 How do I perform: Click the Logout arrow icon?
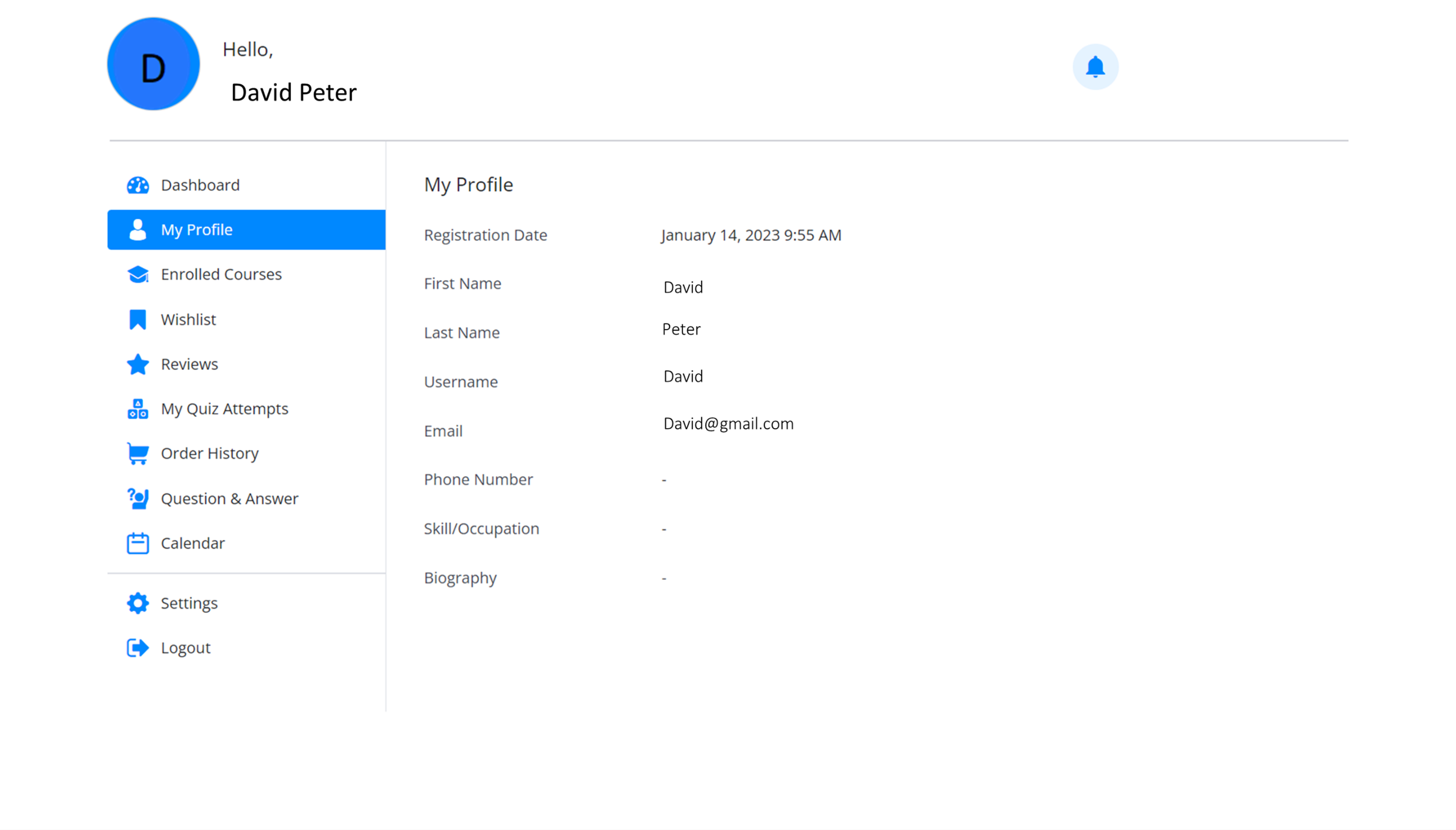pos(138,648)
